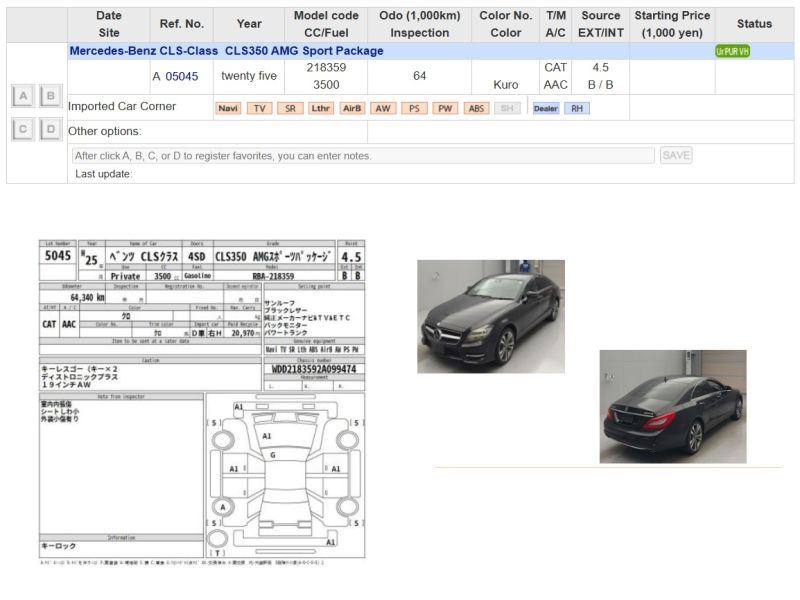Viewport: 800px width, 600px height.
Task: Click the Status column header
Action: pos(754,24)
